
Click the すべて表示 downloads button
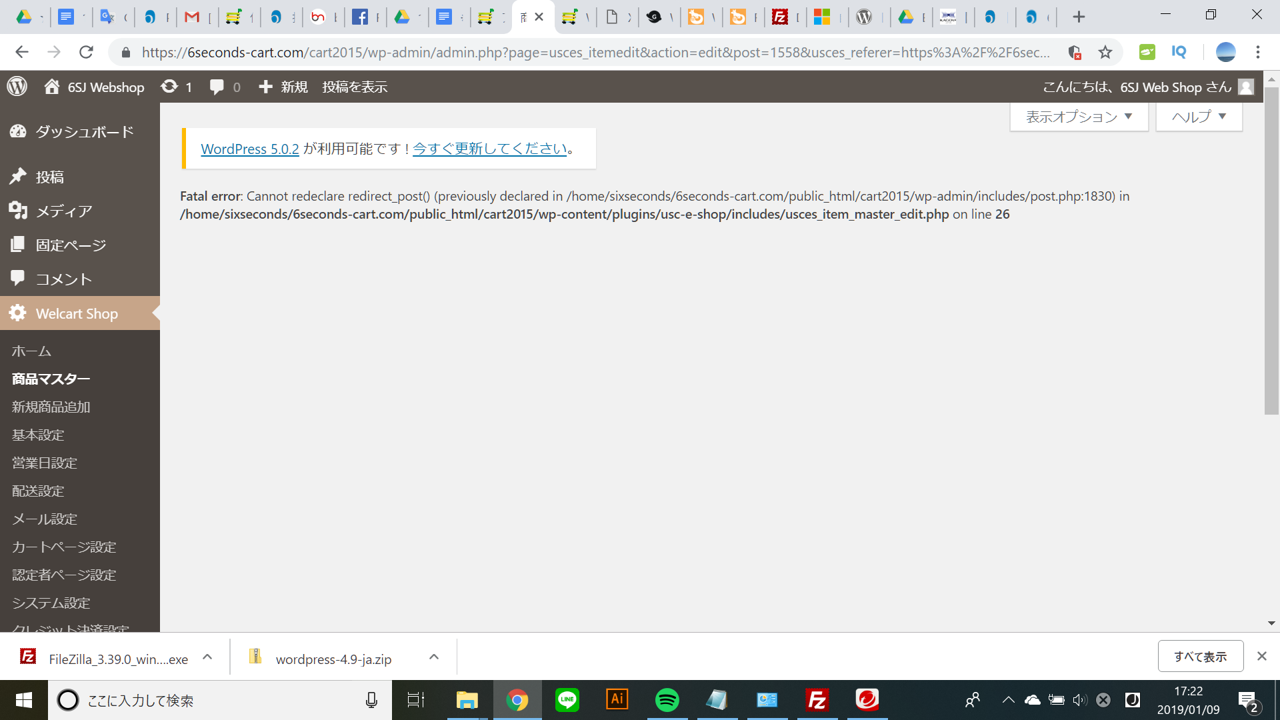[1200, 656]
